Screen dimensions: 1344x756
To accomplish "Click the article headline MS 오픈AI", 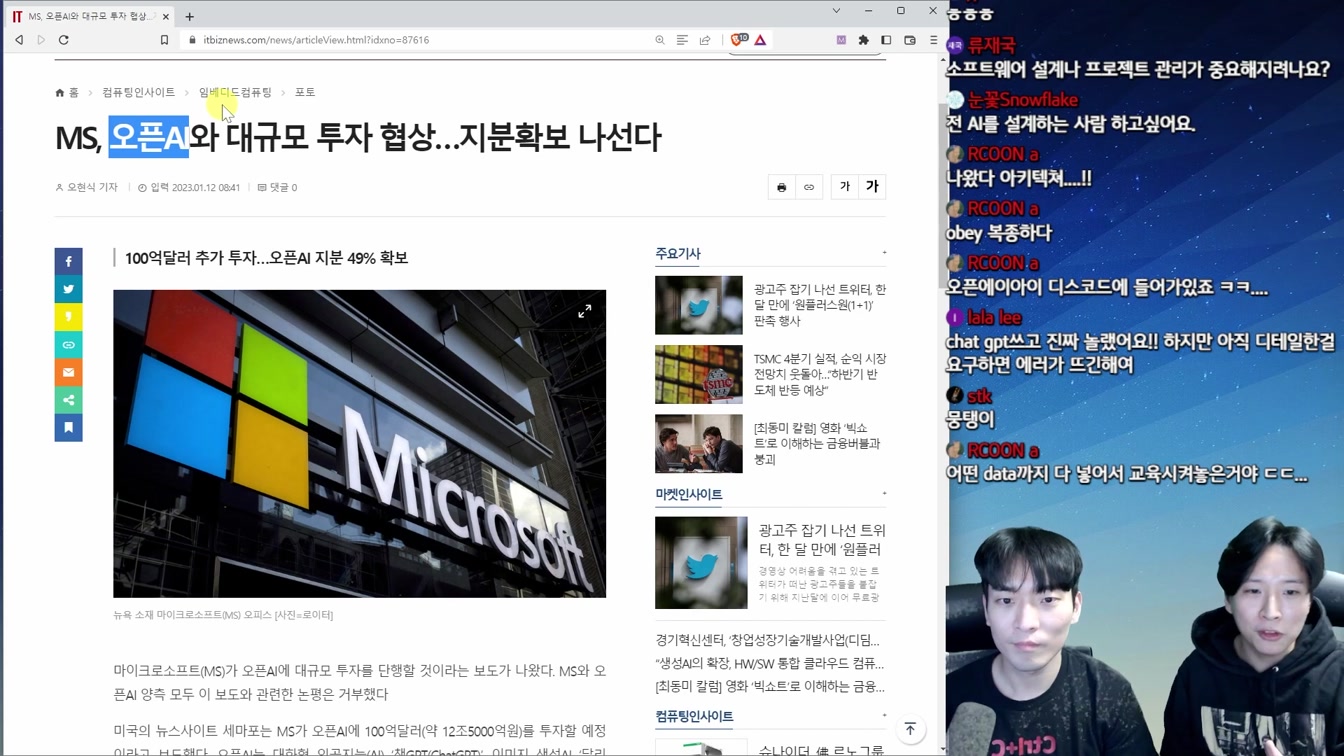I will click(358, 137).
